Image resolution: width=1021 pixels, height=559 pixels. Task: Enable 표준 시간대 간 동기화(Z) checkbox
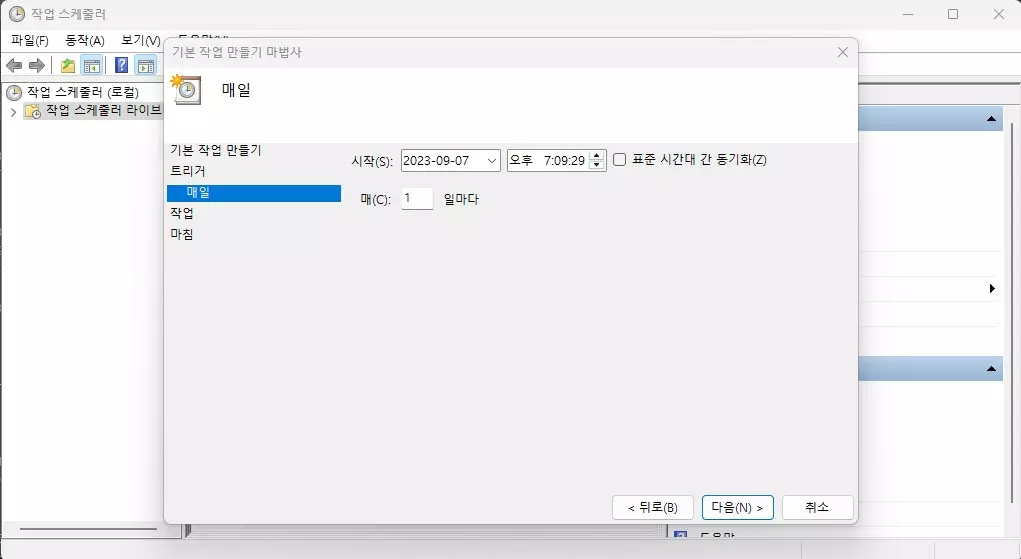[619, 160]
